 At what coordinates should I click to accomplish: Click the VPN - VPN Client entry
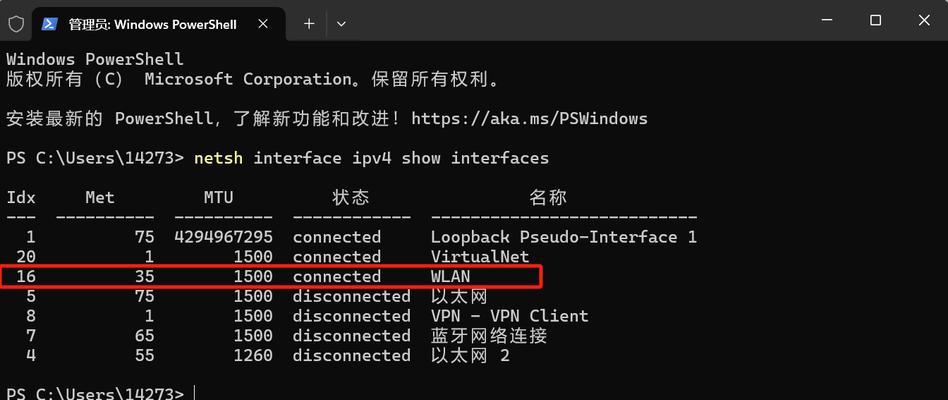pyautogui.click(x=509, y=316)
